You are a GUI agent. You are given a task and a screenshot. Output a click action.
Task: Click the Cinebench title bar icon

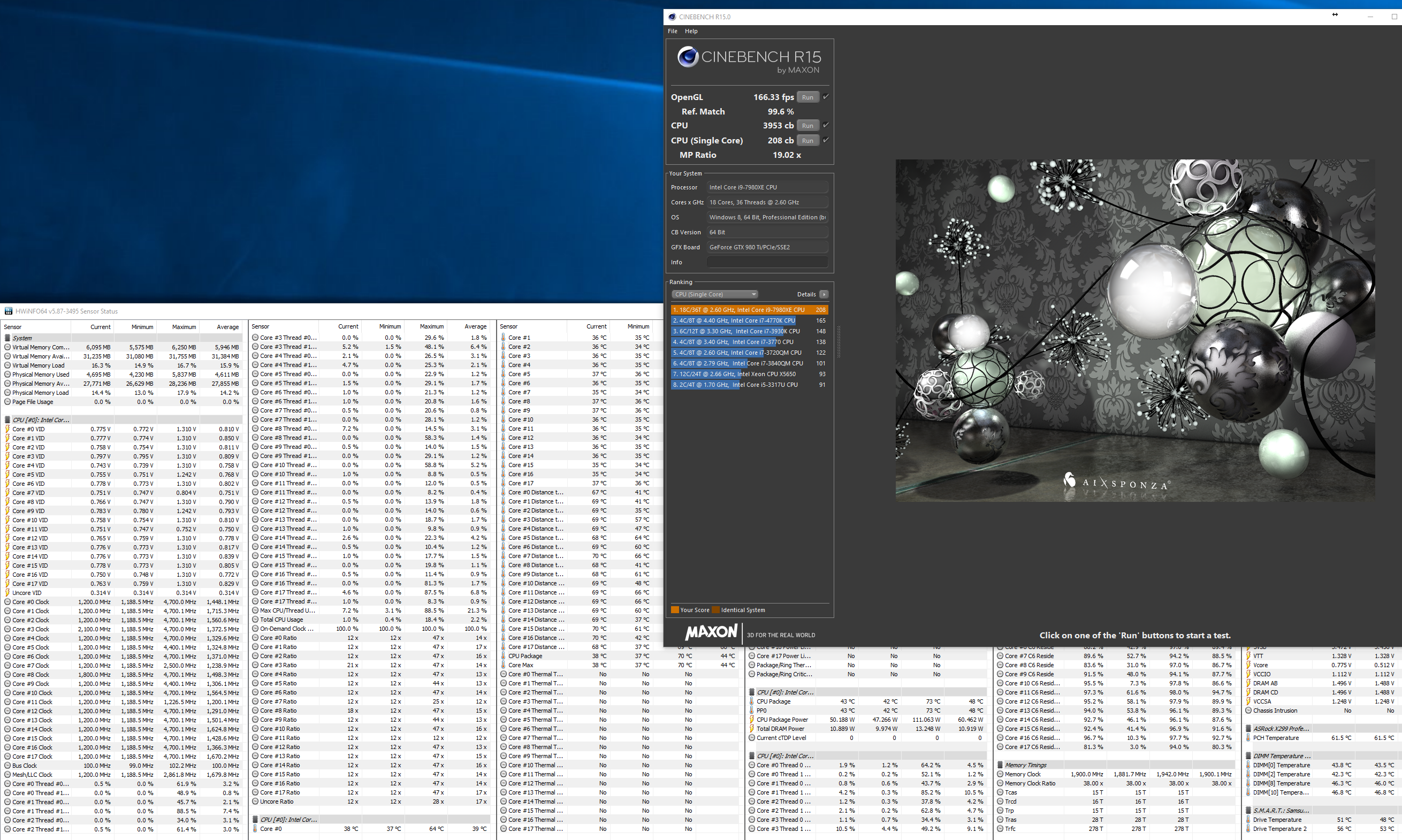tap(672, 17)
